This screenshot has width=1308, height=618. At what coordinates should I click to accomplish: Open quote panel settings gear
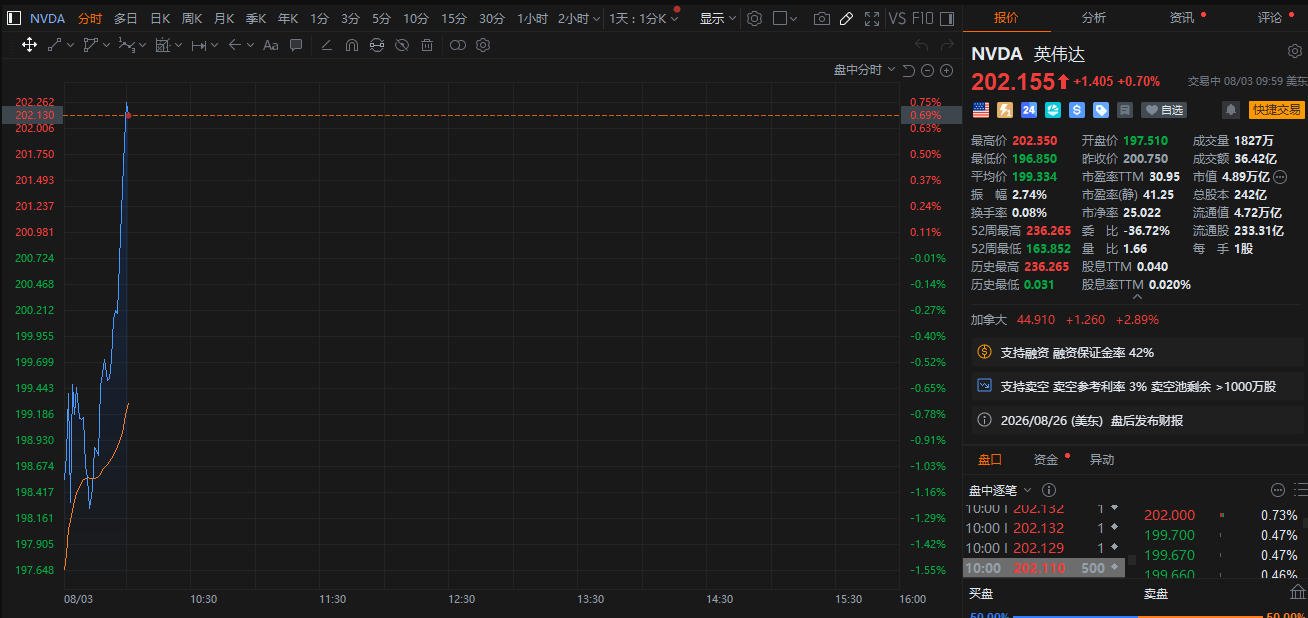1294,52
